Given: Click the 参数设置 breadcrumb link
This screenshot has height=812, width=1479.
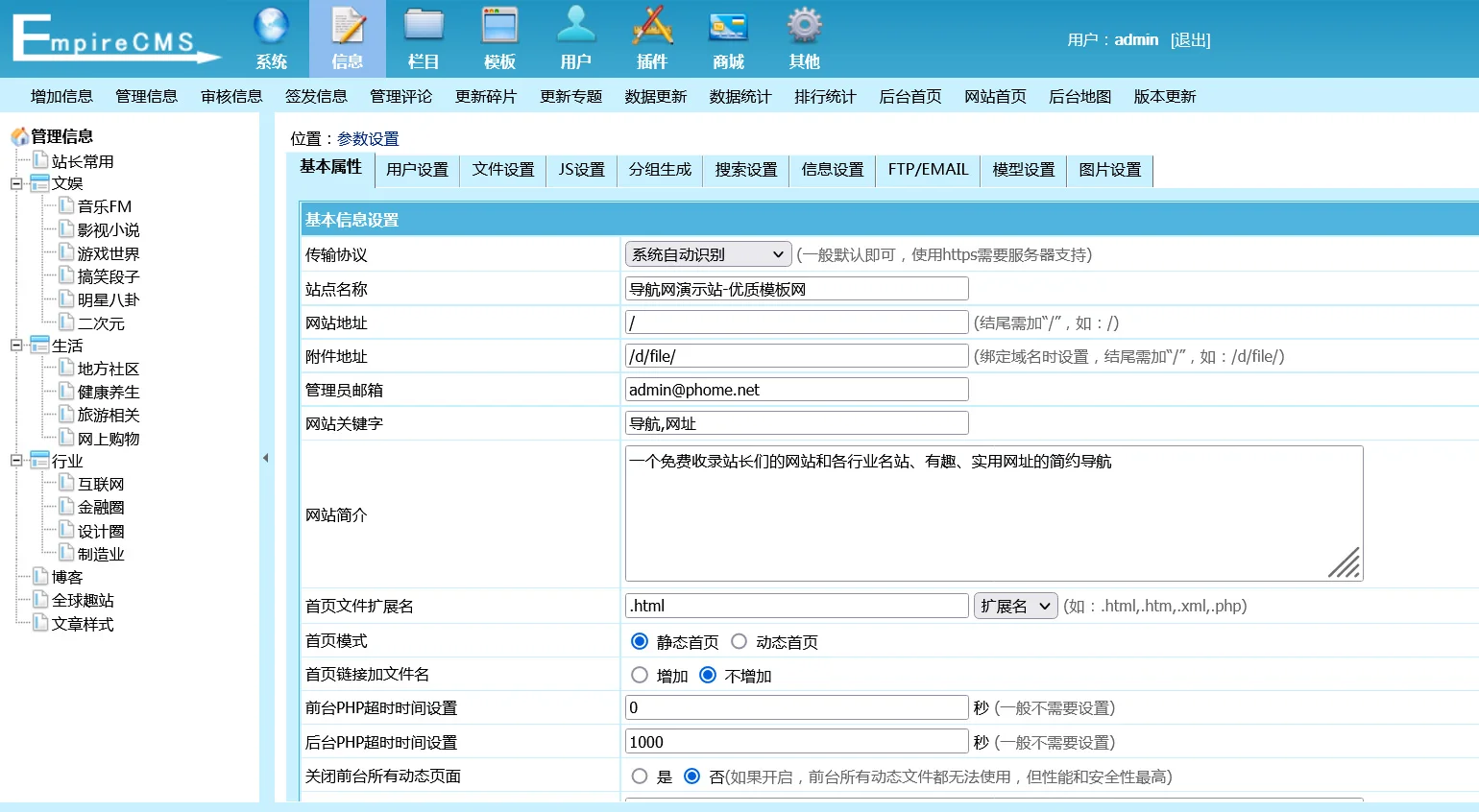Looking at the screenshot, I should click(x=368, y=139).
